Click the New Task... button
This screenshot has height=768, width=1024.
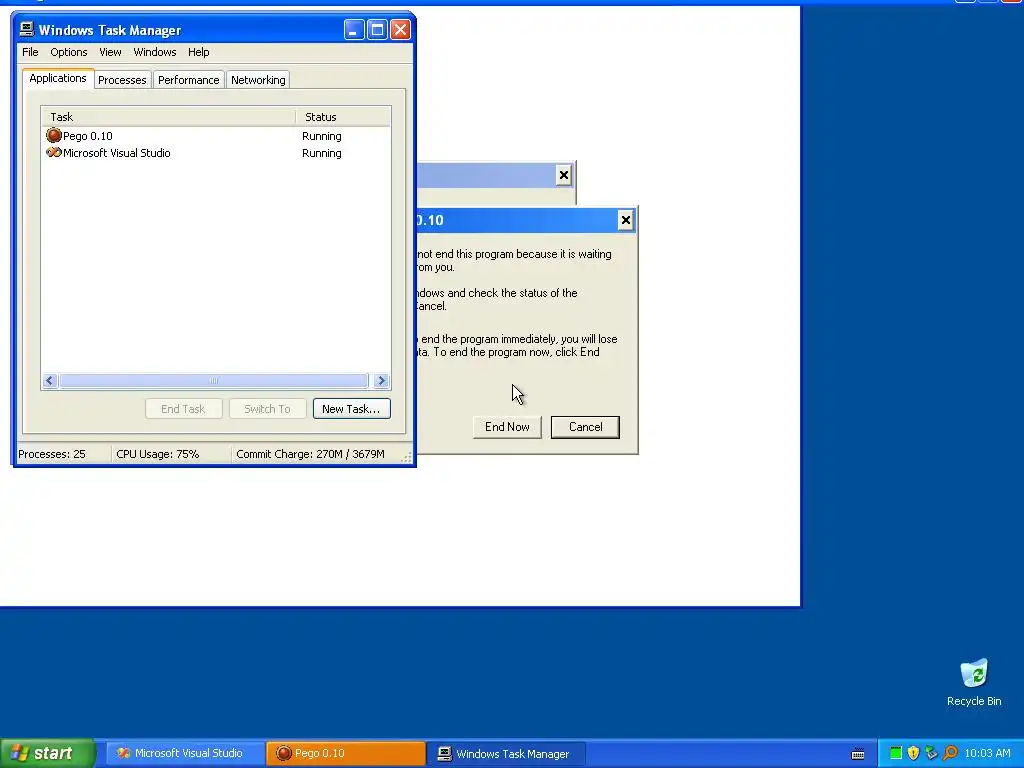pyautogui.click(x=351, y=409)
